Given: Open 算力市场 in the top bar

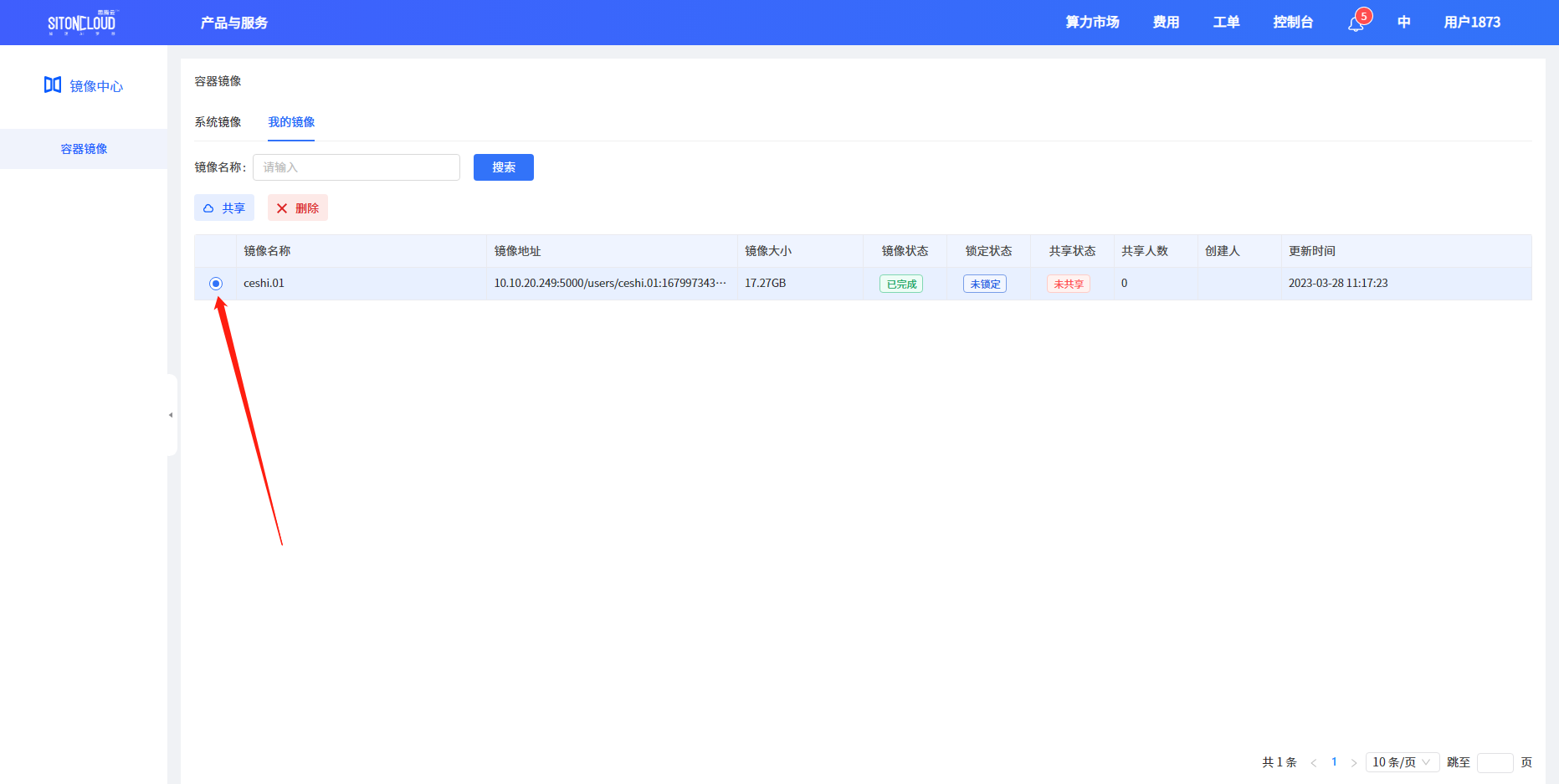Looking at the screenshot, I should tap(1092, 23).
